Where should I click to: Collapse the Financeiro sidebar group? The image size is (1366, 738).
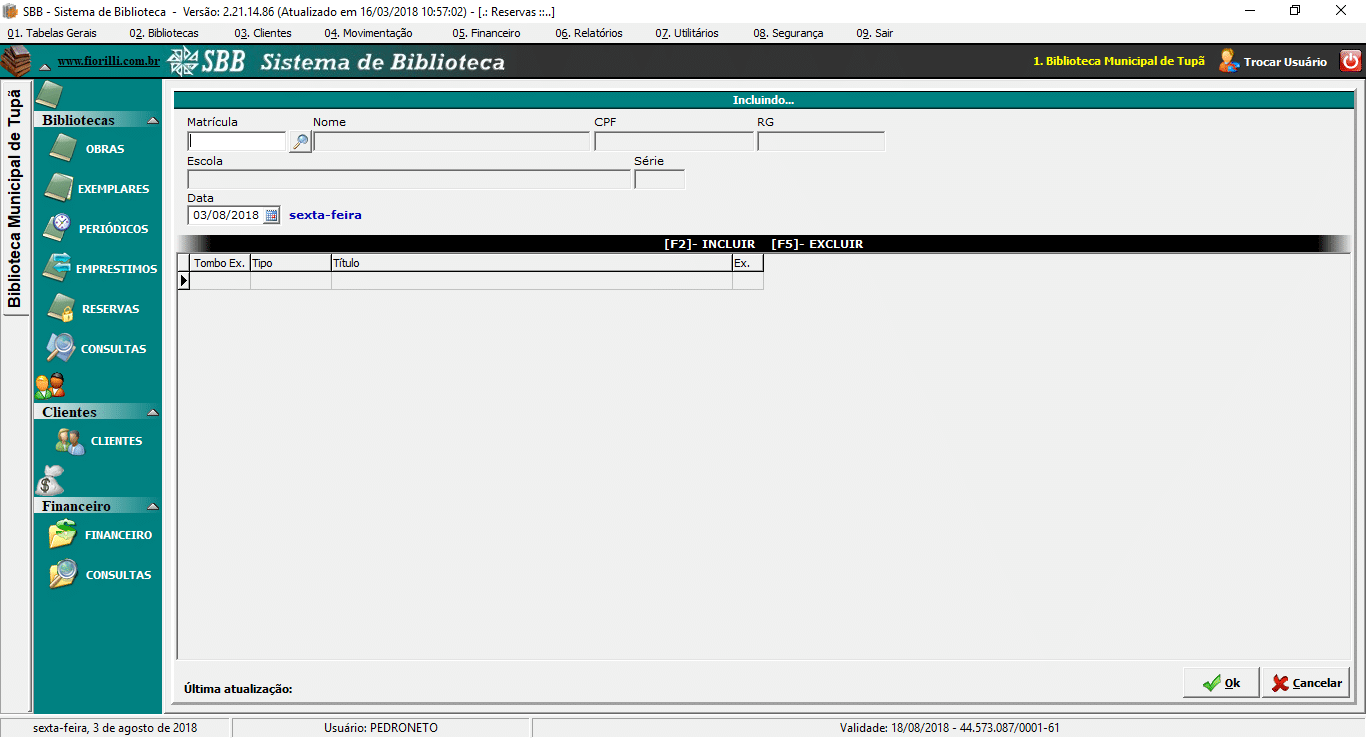pos(152,506)
